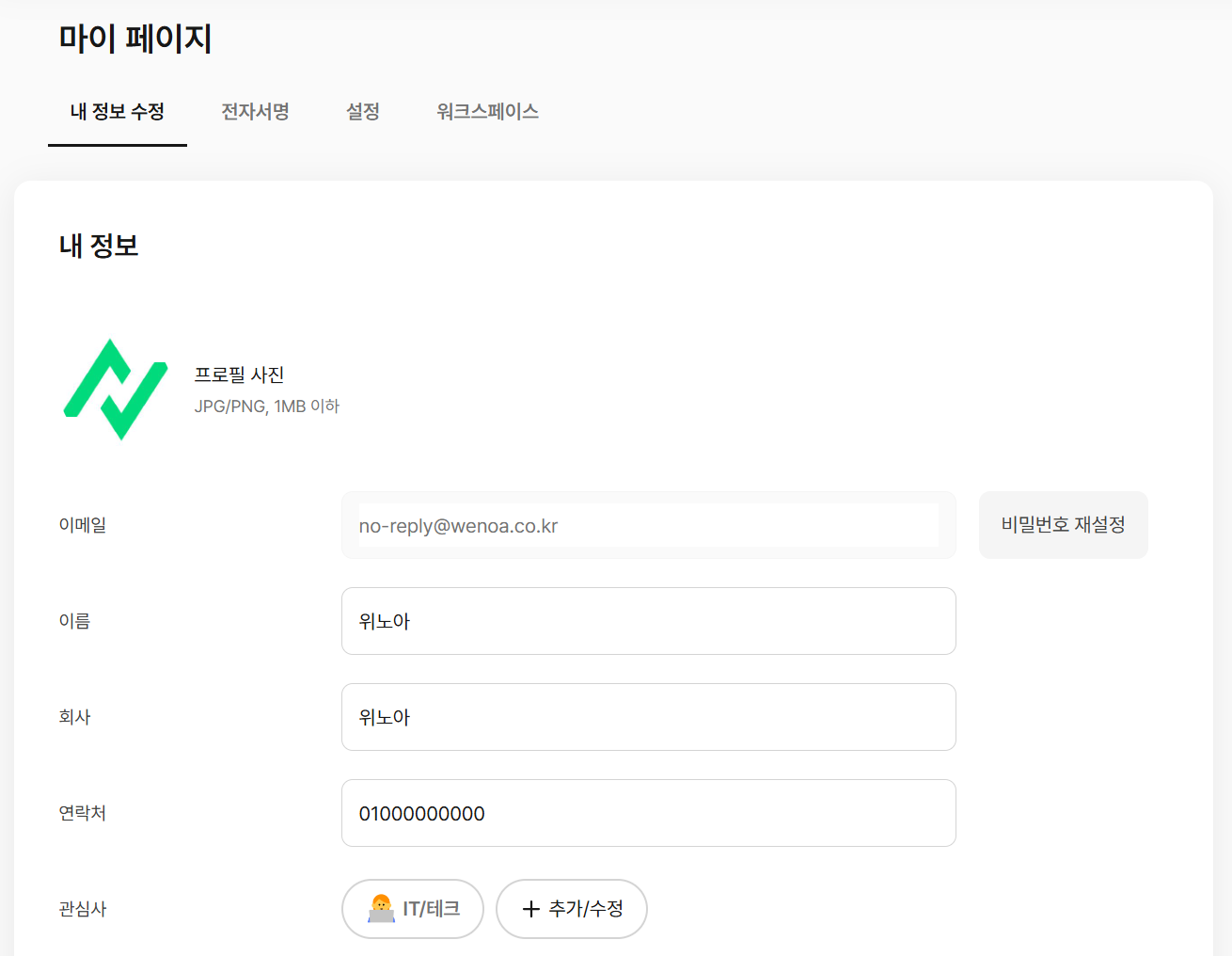Viewport: 1232px width, 956px height.
Task: Go to the 워크스페이스 tab
Action: pyautogui.click(x=487, y=112)
